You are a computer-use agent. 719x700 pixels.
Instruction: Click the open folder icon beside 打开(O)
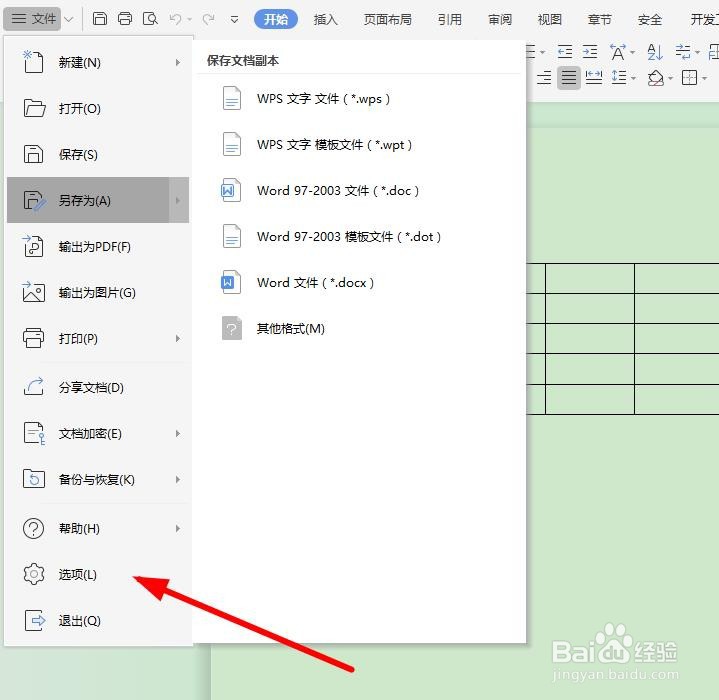[x=34, y=108]
